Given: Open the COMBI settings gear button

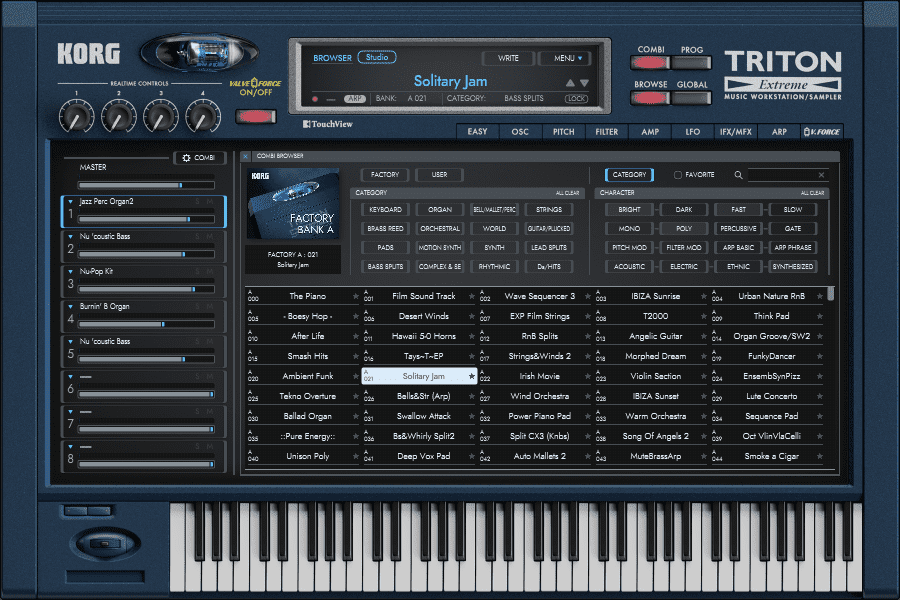Looking at the screenshot, I should [199, 158].
